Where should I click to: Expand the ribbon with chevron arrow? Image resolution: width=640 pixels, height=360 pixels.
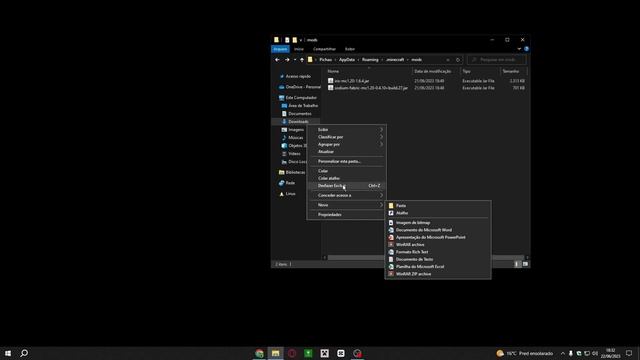pyautogui.click(x=519, y=49)
